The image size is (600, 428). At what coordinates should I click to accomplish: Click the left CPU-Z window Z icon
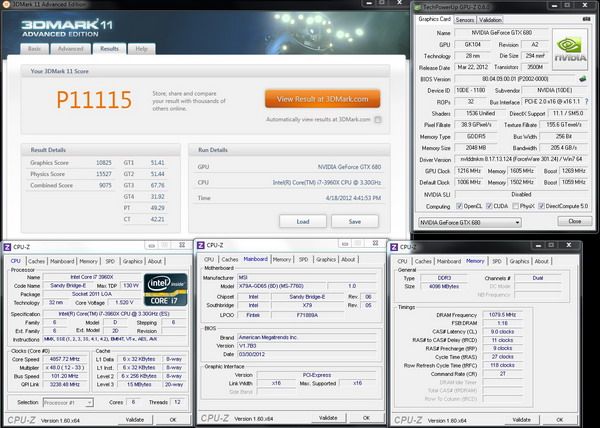(x=7, y=247)
